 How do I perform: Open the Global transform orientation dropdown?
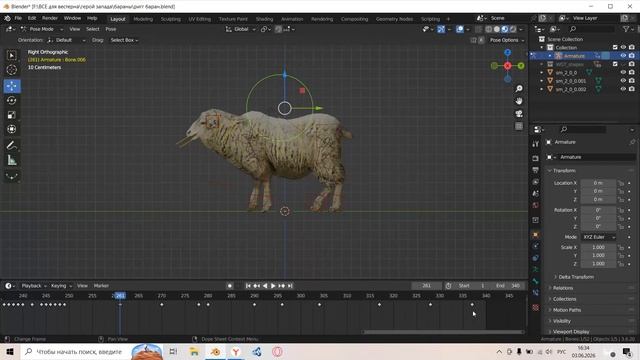pyautogui.click(x=240, y=29)
